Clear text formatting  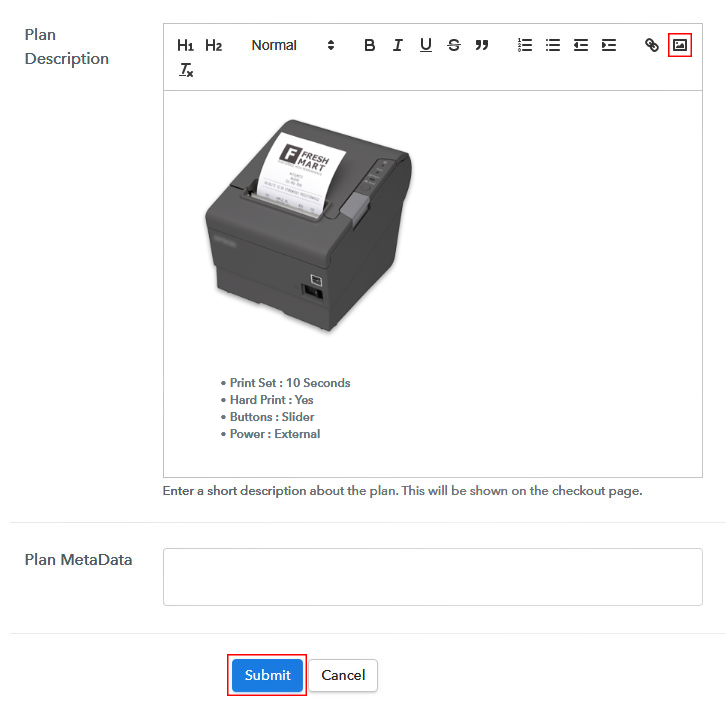pyautogui.click(x=186, y=70)
